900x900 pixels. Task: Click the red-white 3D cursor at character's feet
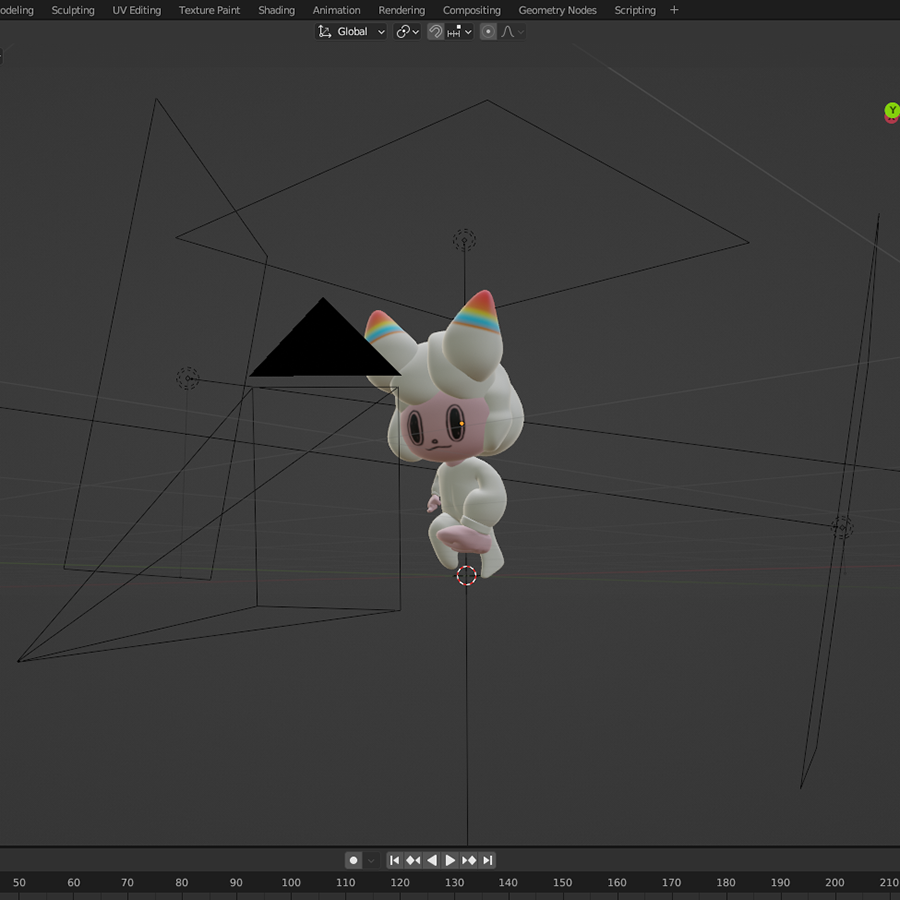pyautogui.click(x=467, y=575)
